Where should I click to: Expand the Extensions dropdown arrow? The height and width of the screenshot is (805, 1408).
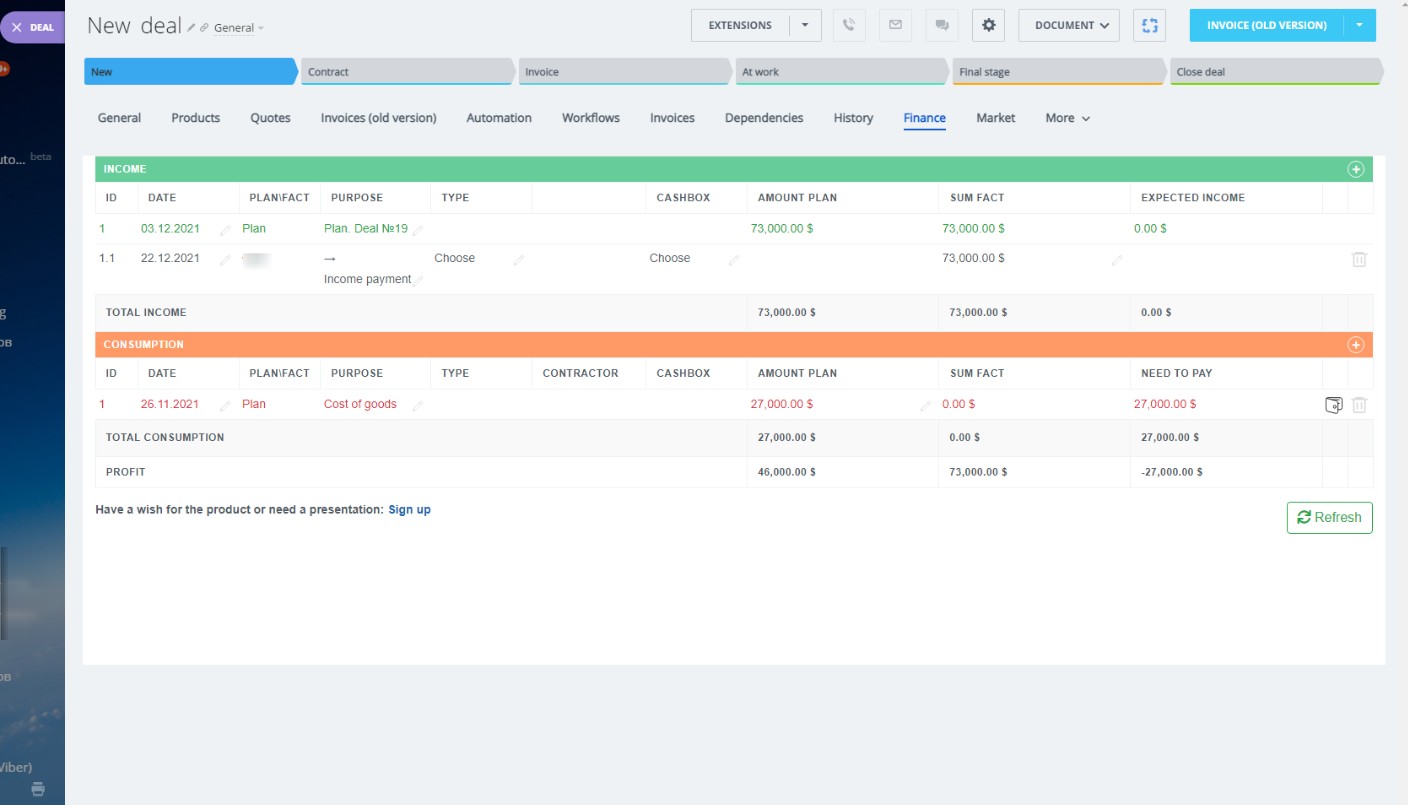[805, 25]
